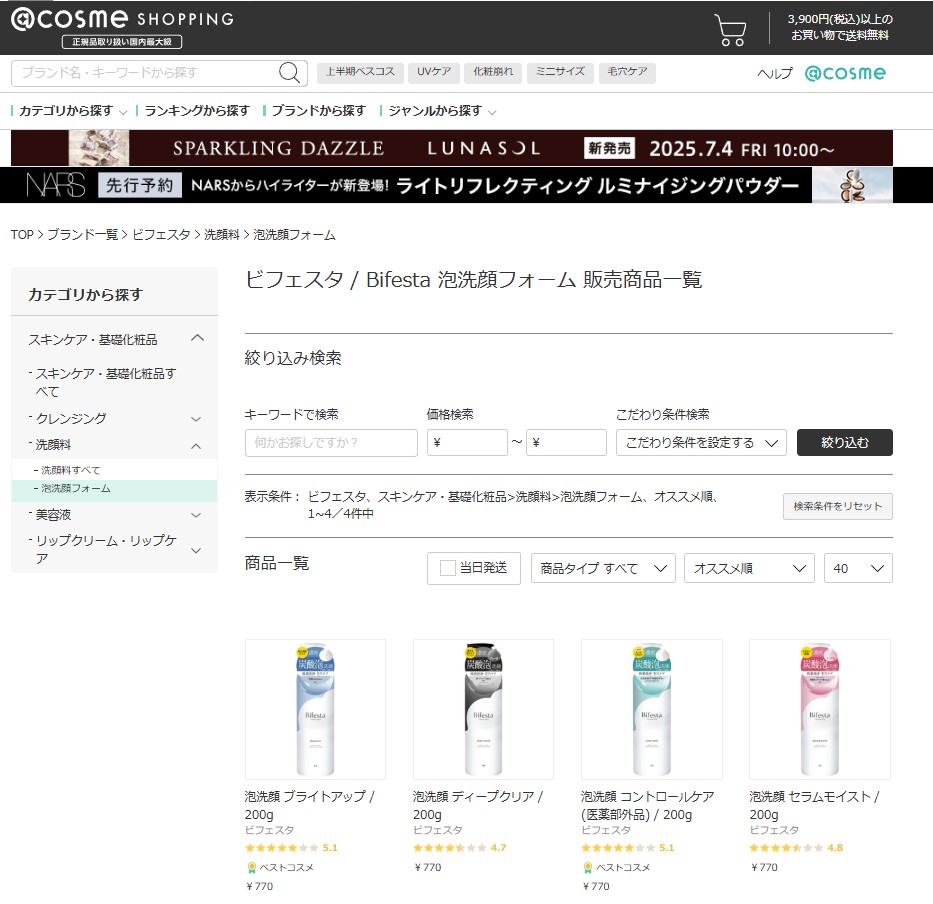The height and width of the screenshot is (904, 933).
Task: Click the maximum price field
Action: (566, 443)
